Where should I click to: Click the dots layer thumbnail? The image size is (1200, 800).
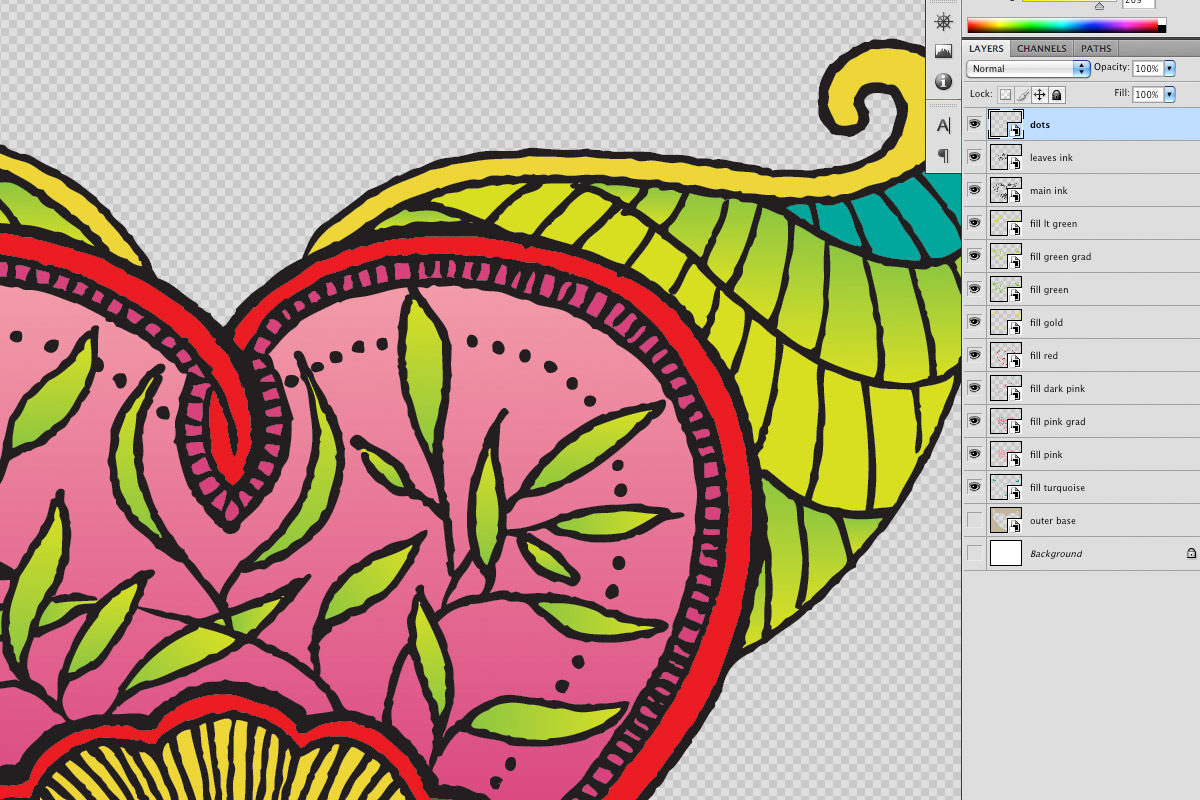[1005, 124]
